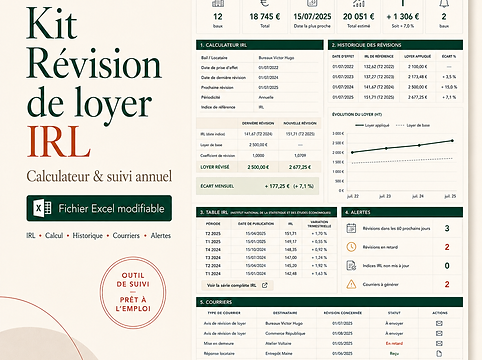Image resolution: width=482 pixels, height=360 pixels.
Task: Click the T1 2024 period cell in Table IRL
Action: click(x=213, y=274)
